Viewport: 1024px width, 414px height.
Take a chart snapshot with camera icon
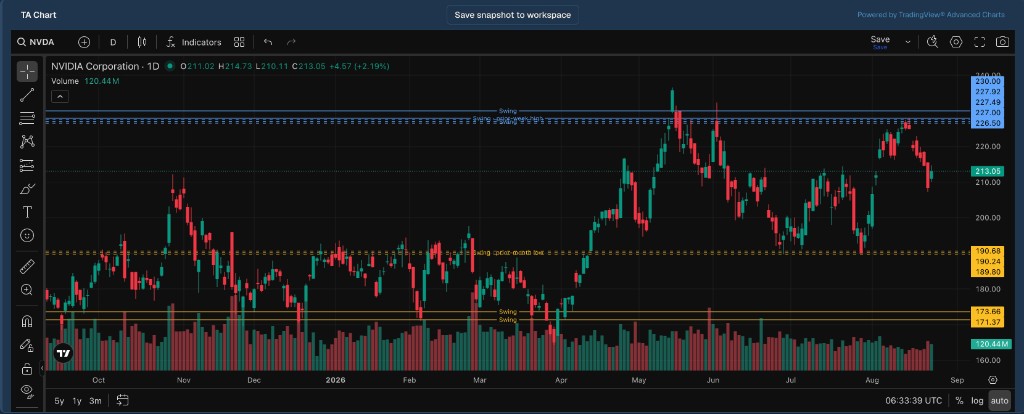[1002, 42]
